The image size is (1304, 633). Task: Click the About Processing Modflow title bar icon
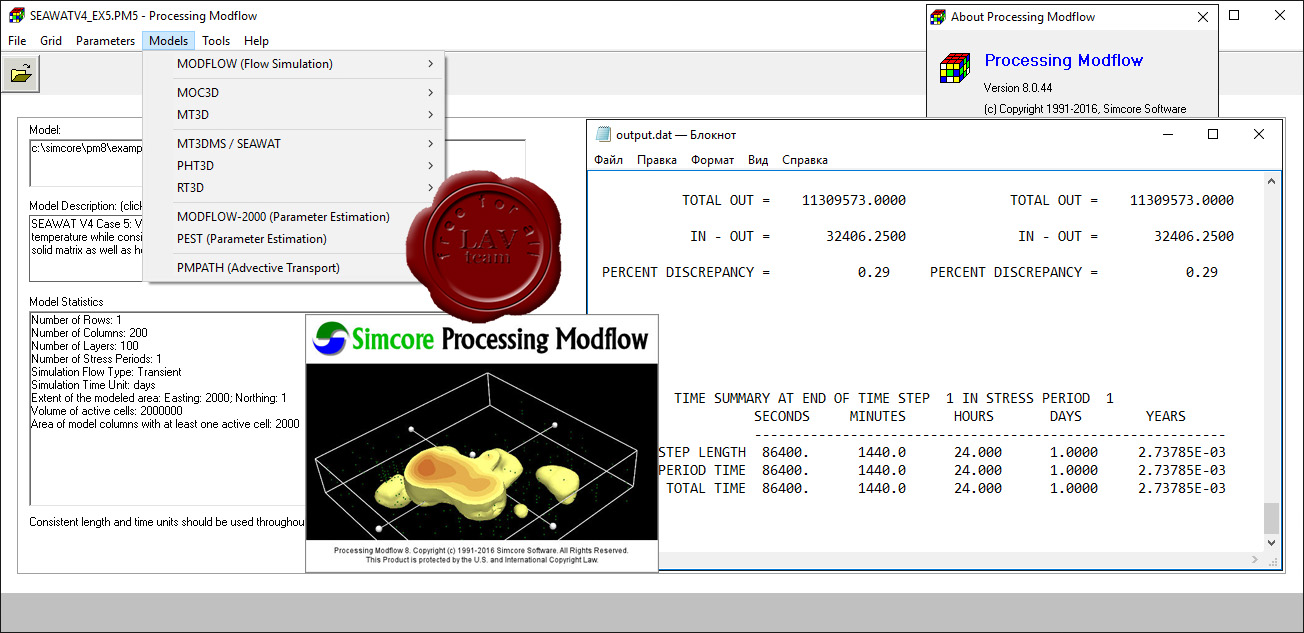coord(938,16)
